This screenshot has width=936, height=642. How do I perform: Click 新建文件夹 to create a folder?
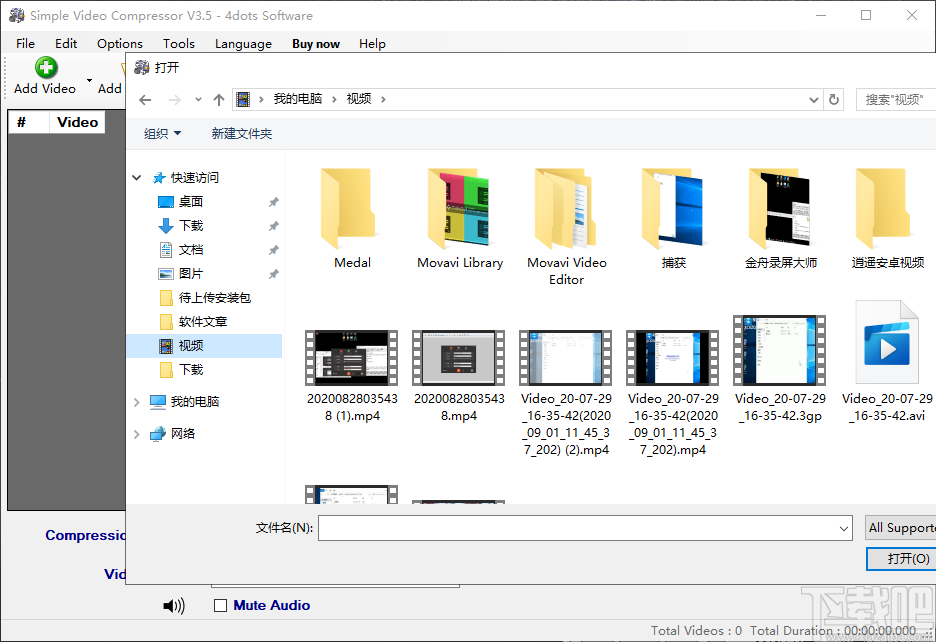(241, 132)
